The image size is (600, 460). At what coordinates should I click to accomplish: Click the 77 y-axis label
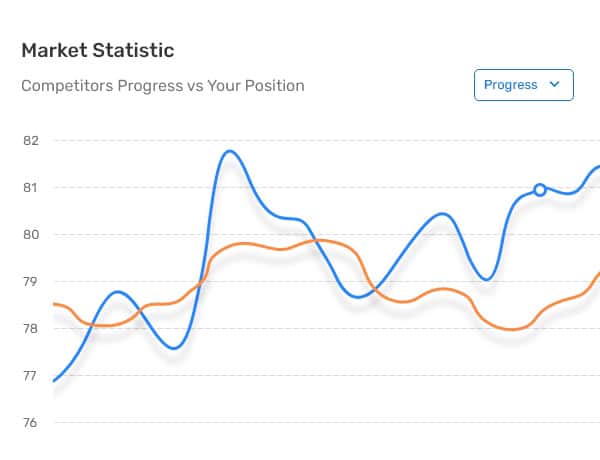[30, 376]
